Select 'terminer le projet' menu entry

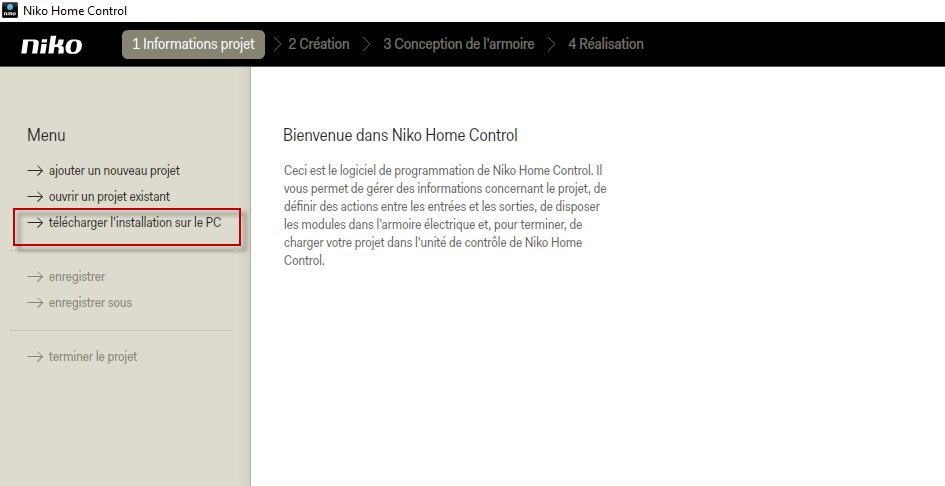point(93,357)
